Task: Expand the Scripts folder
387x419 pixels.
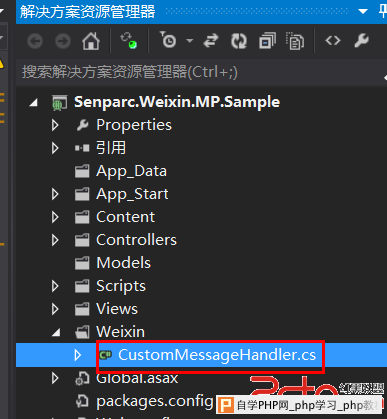Action: tap(55, 286)
